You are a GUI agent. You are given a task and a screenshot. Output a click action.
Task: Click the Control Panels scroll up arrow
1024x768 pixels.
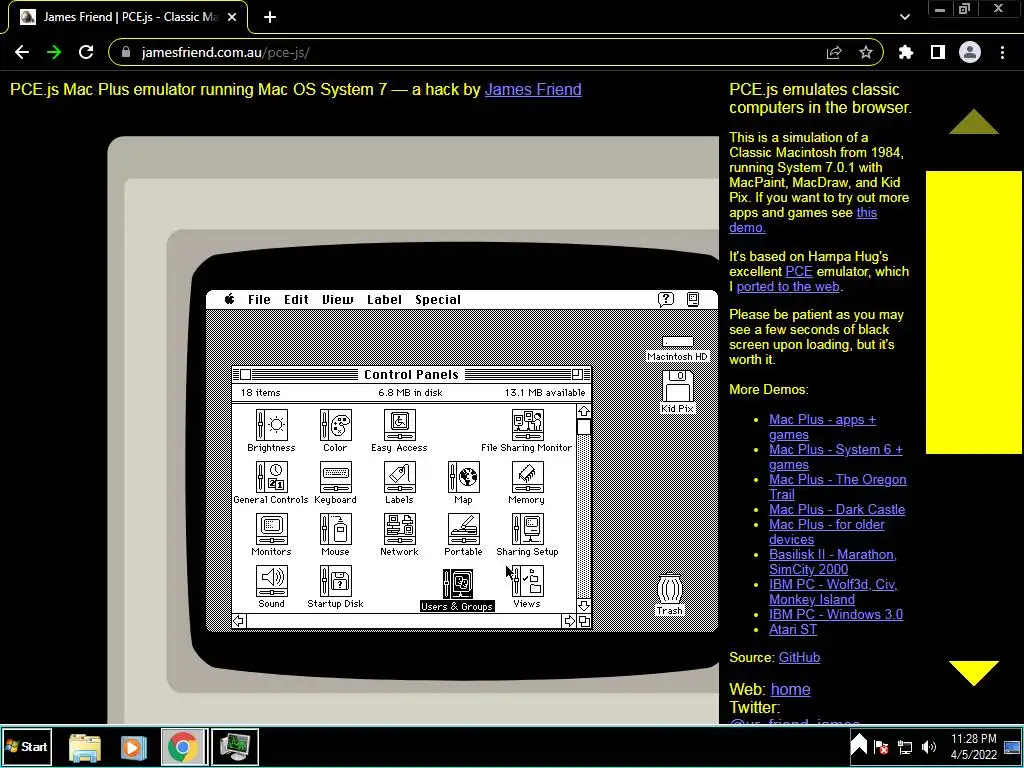584,411
